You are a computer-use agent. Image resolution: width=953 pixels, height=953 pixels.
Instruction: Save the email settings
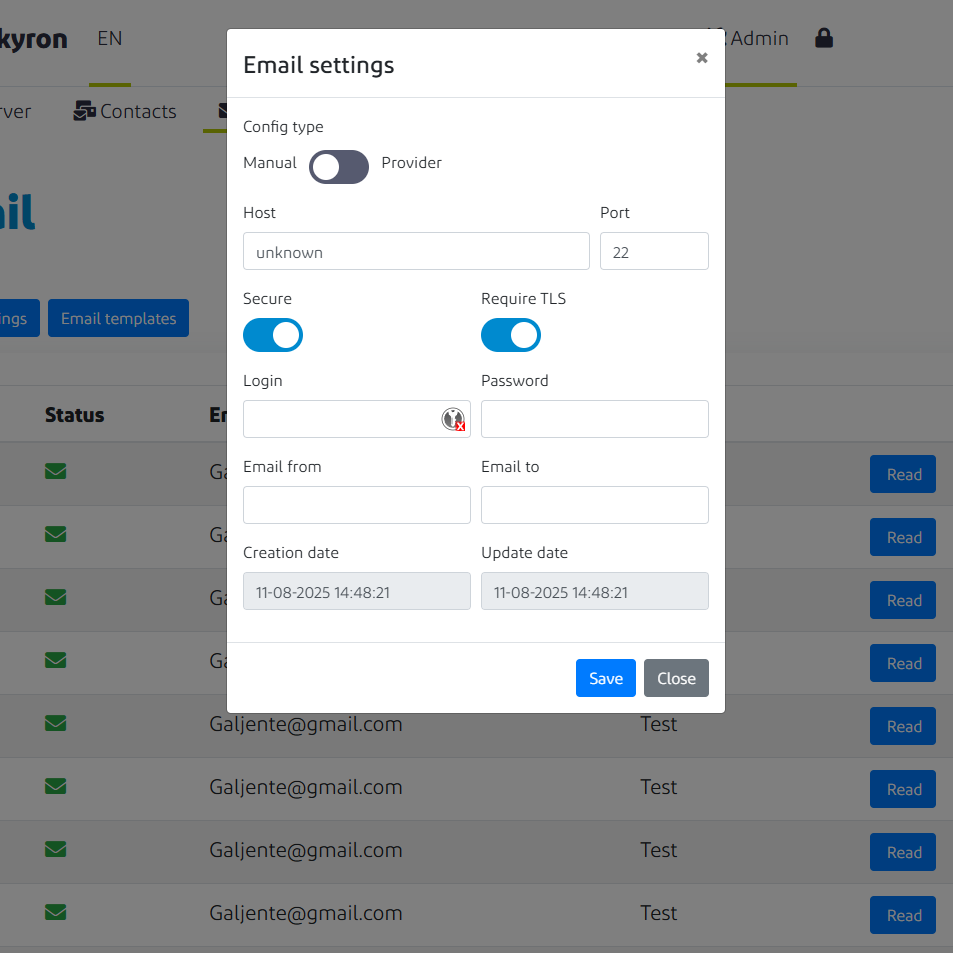tap(605, 678)
